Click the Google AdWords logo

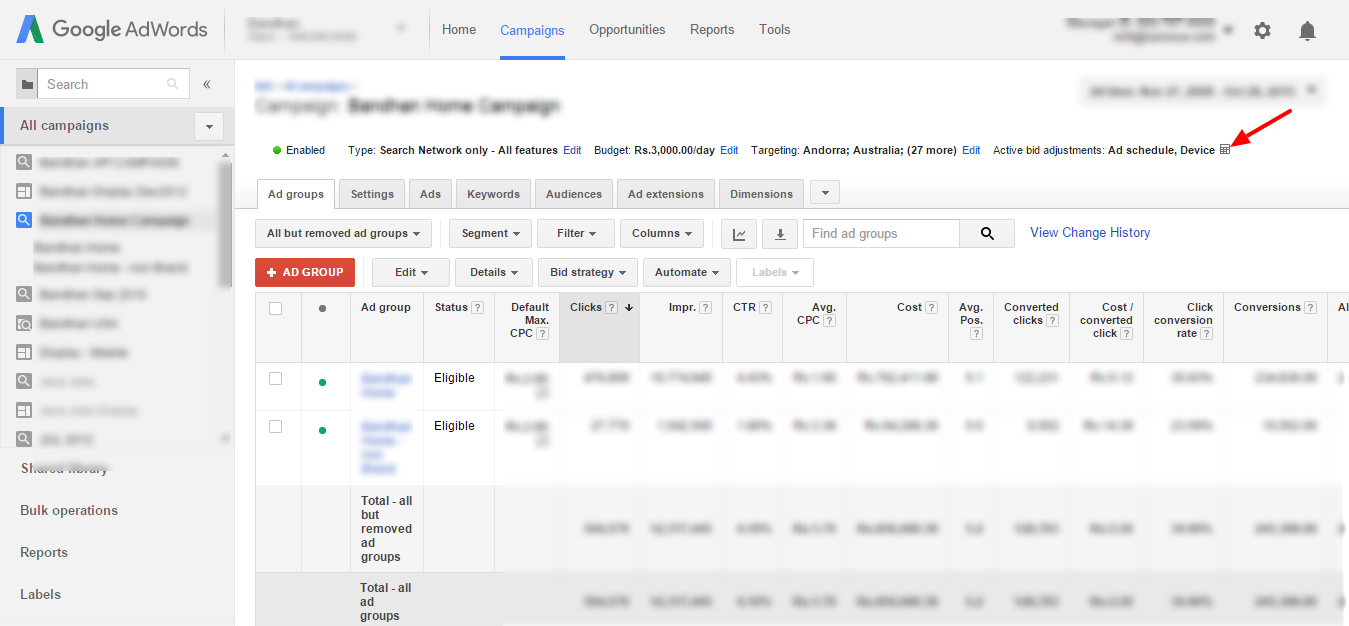point(111,29)
